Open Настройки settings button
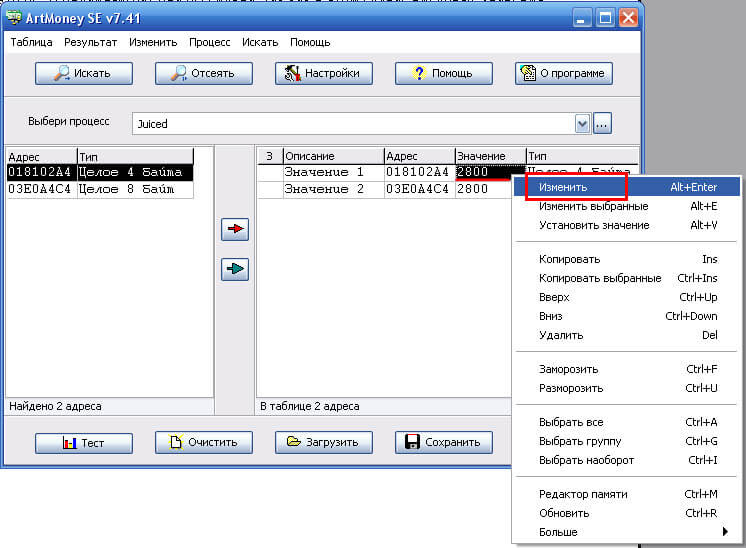Viewport: 746px width, 548px height. [324, 73]
